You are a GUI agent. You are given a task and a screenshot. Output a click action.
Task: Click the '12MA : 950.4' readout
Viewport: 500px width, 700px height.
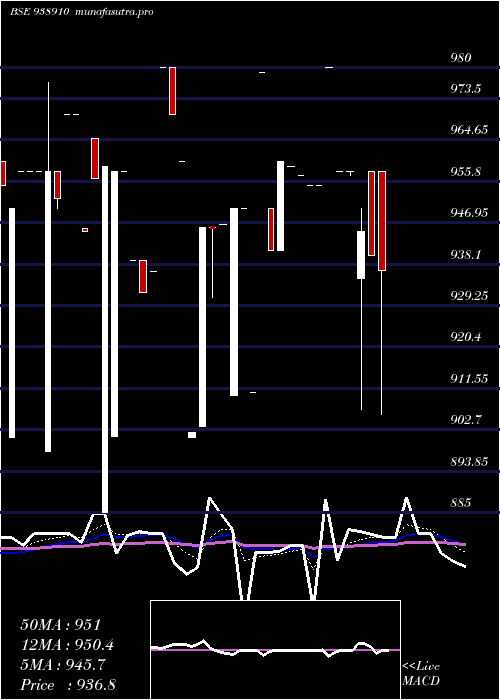tap(67, 645)
